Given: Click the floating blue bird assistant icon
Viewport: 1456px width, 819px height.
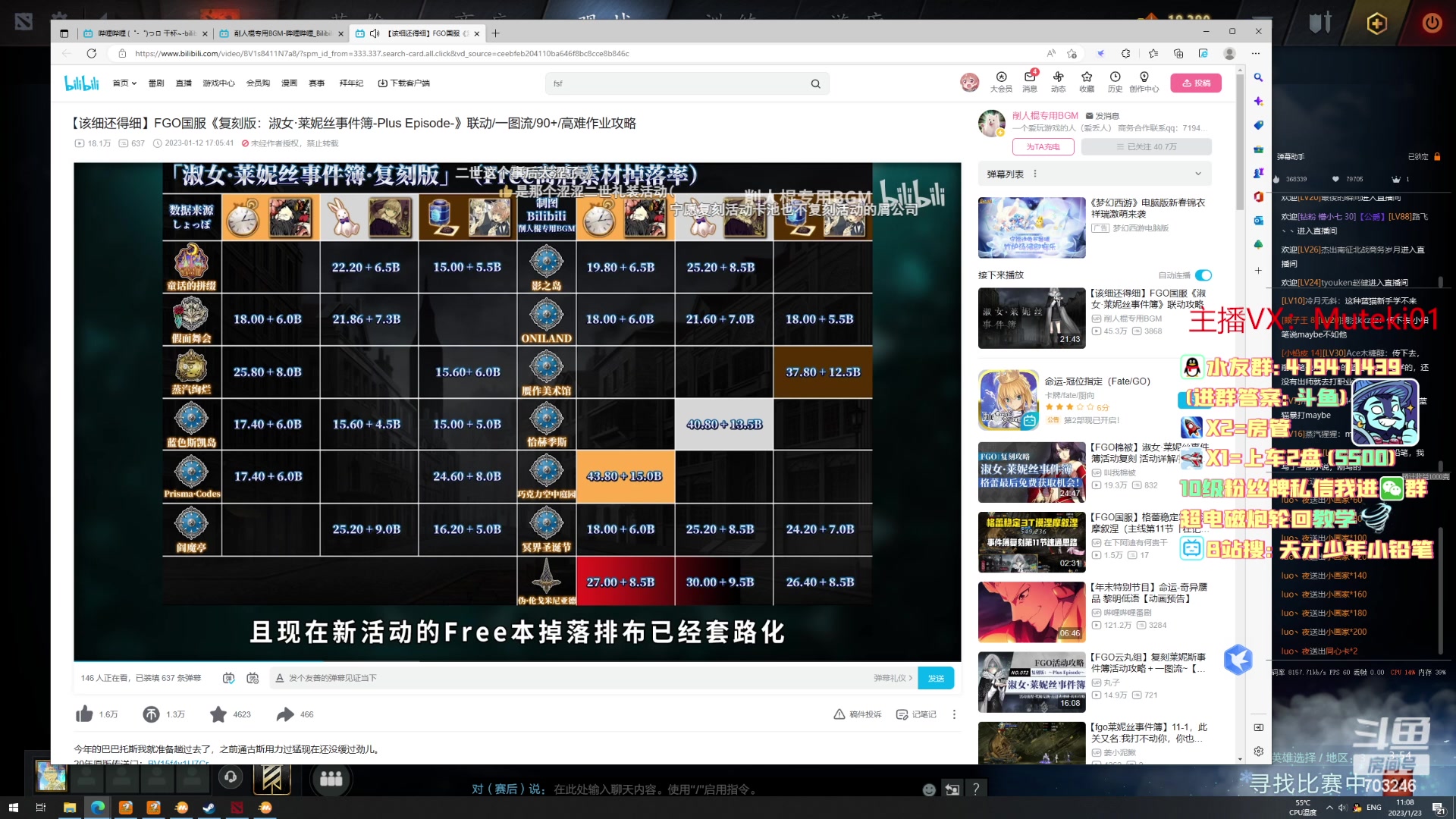Looking at the screenshot, I should point(1238,661).
